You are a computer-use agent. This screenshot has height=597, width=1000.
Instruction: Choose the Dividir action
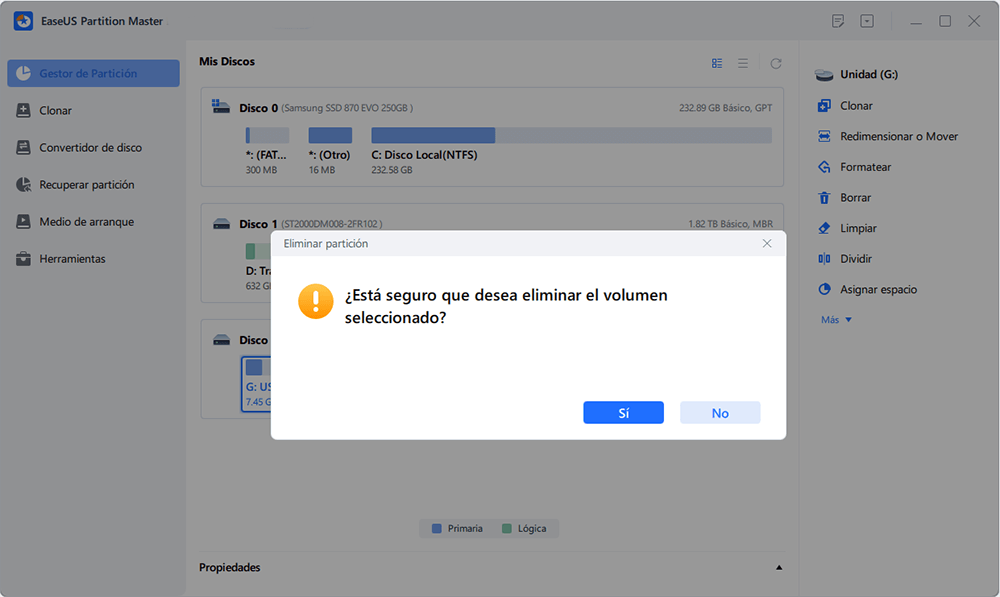855,259
